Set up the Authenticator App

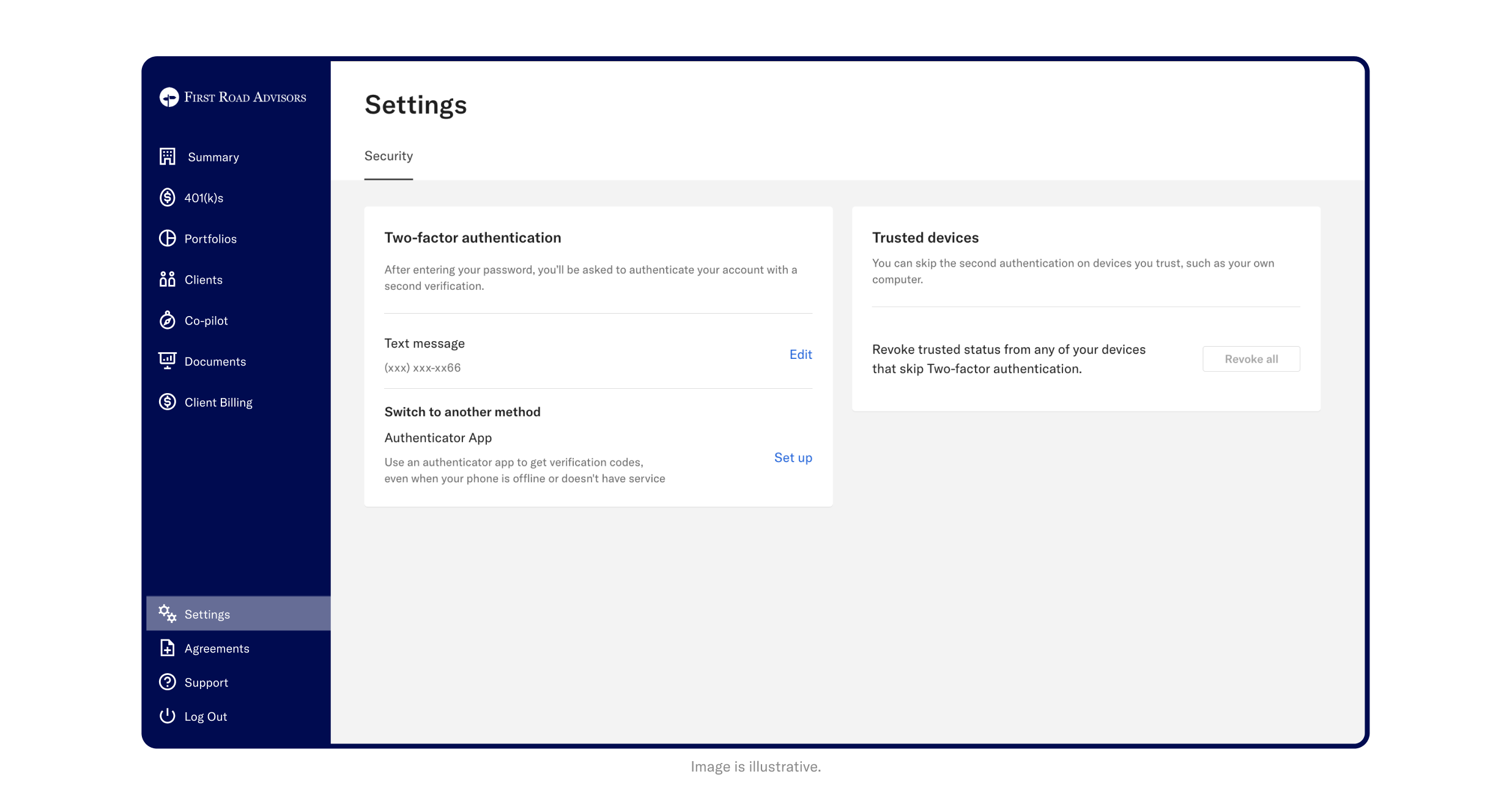[793, 458]
